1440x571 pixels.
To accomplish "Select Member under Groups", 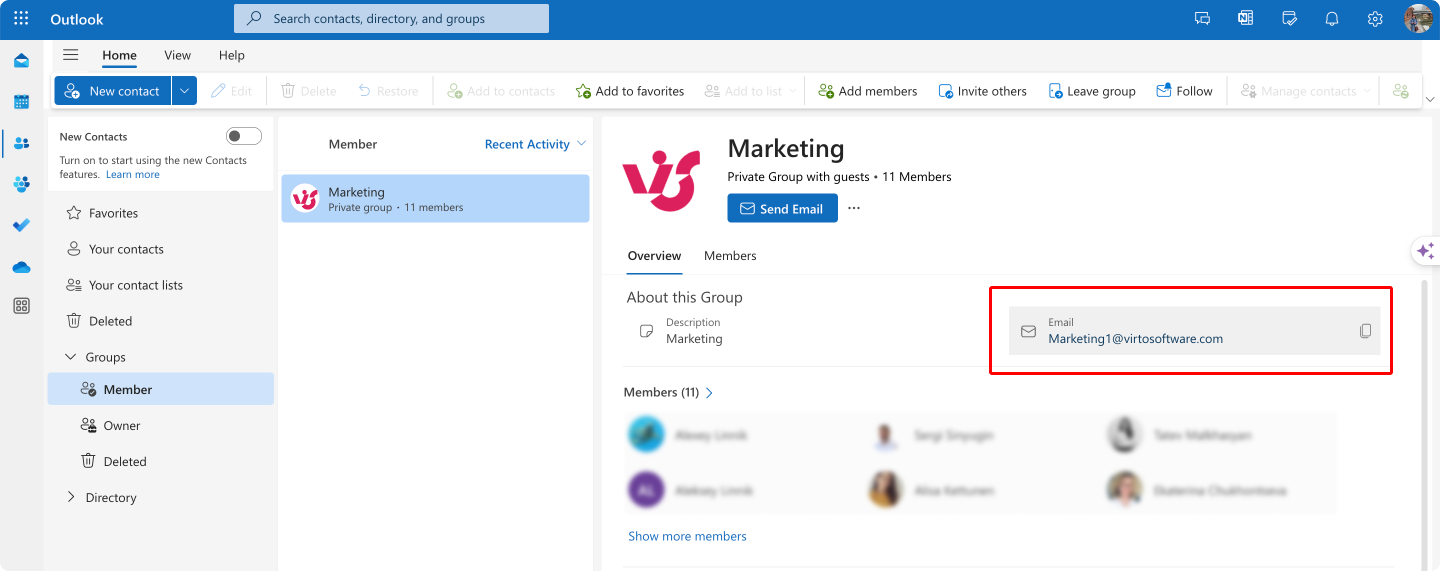I will click(160, 389).
